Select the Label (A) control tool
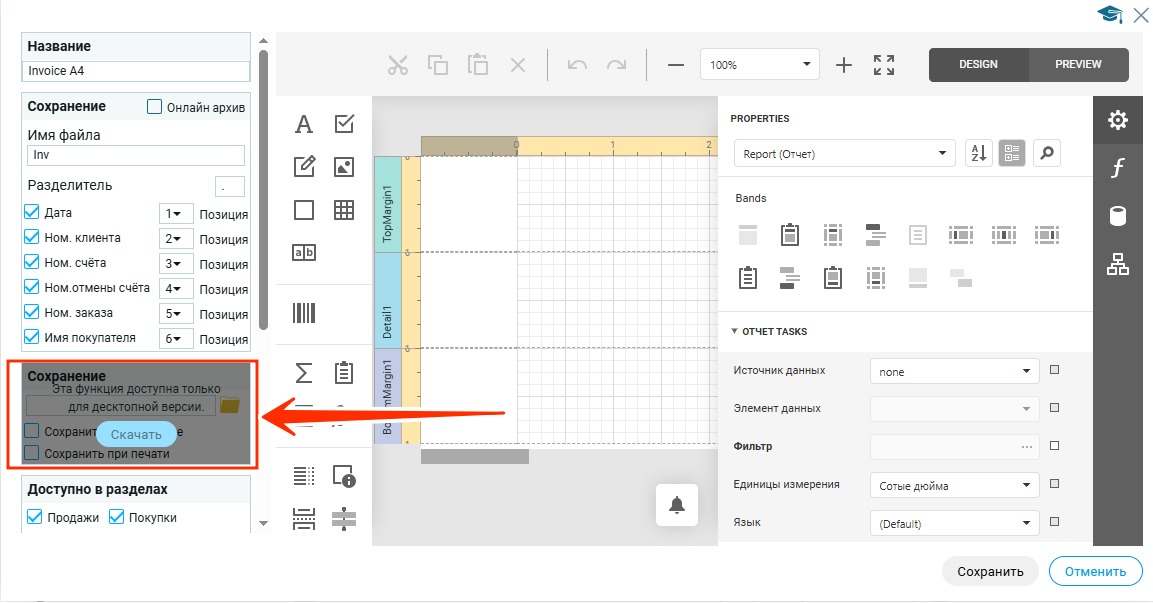This screenshot has width=1153, height=603. (x=304, y=124)
